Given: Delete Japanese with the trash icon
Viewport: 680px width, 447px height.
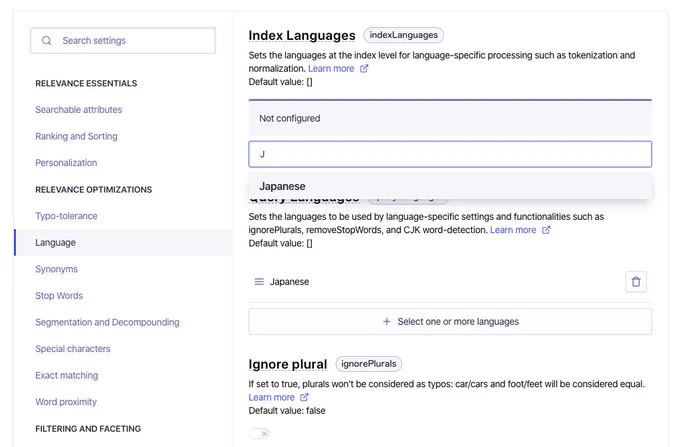Looking at the screenshot, I should coord(636,282).
